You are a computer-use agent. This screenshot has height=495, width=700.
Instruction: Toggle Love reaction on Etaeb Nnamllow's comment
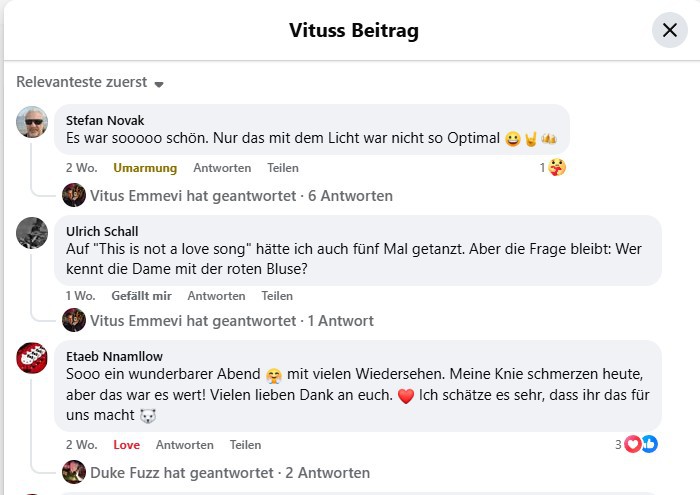click(126, 445)
